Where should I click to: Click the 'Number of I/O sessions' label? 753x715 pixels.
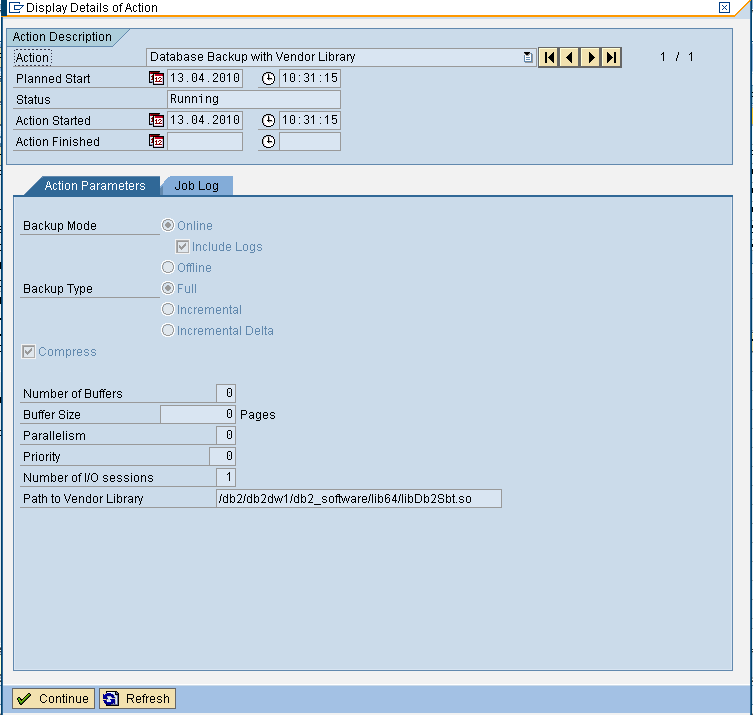pyautogui.click(x=88, y=478)
